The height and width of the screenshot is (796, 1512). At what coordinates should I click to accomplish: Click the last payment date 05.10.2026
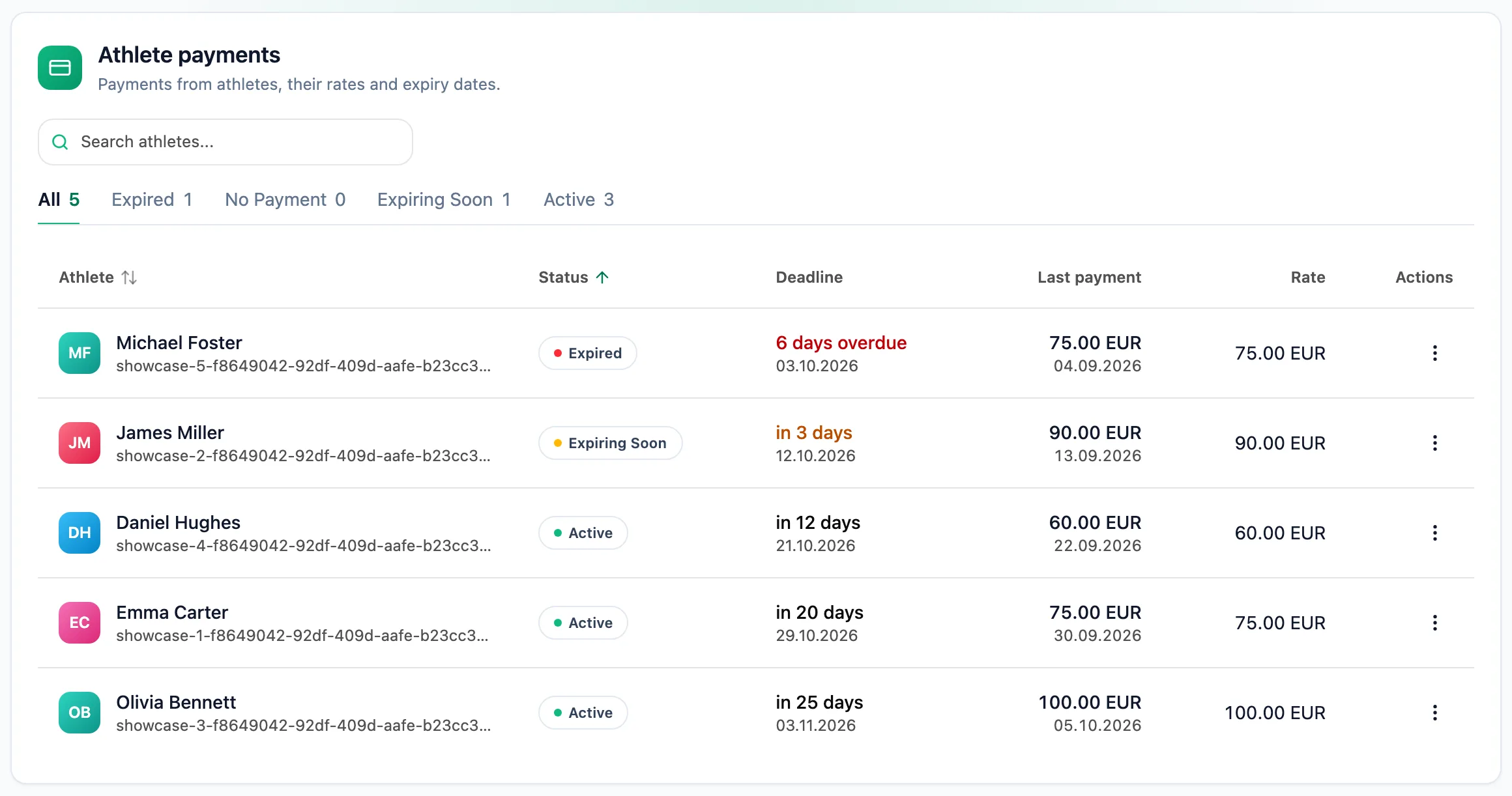pos(1098,726)
